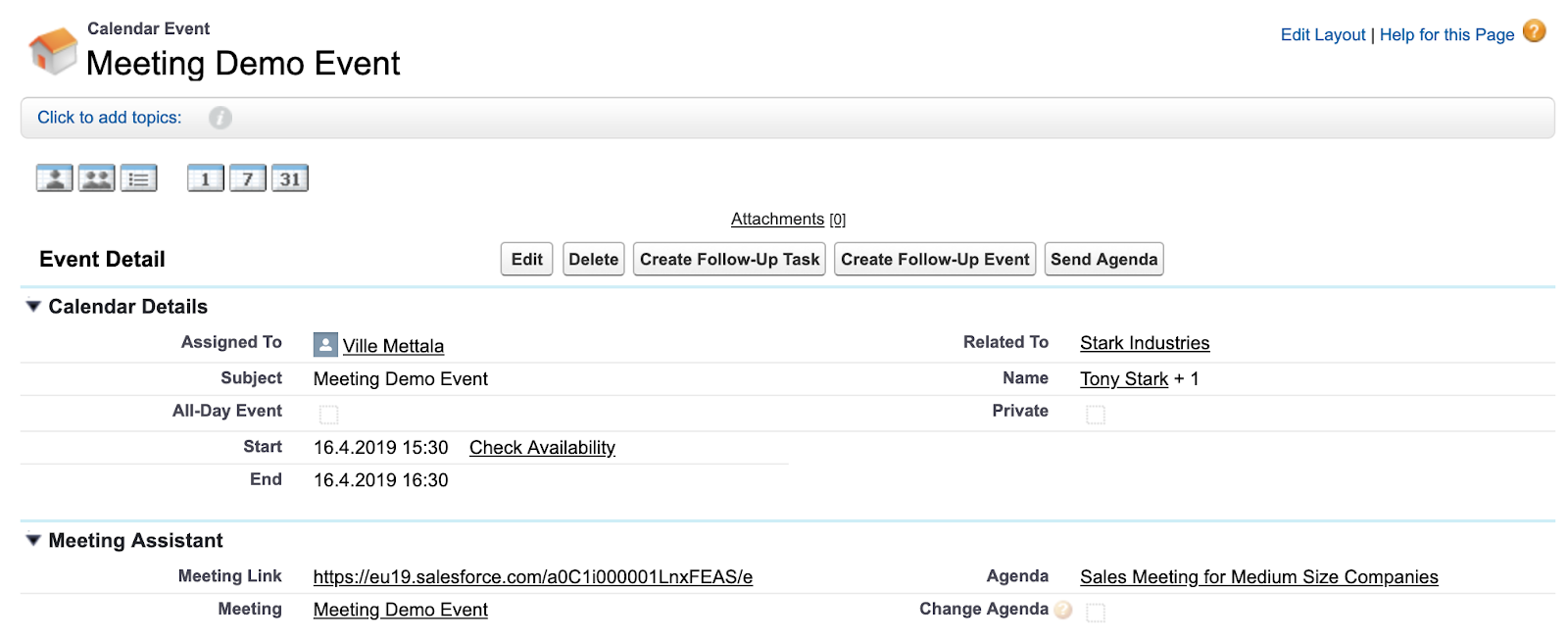Screen dimensions: 1568x641
Task: Click end time 16.4.2019 16:30
Action: pos(381,479)
